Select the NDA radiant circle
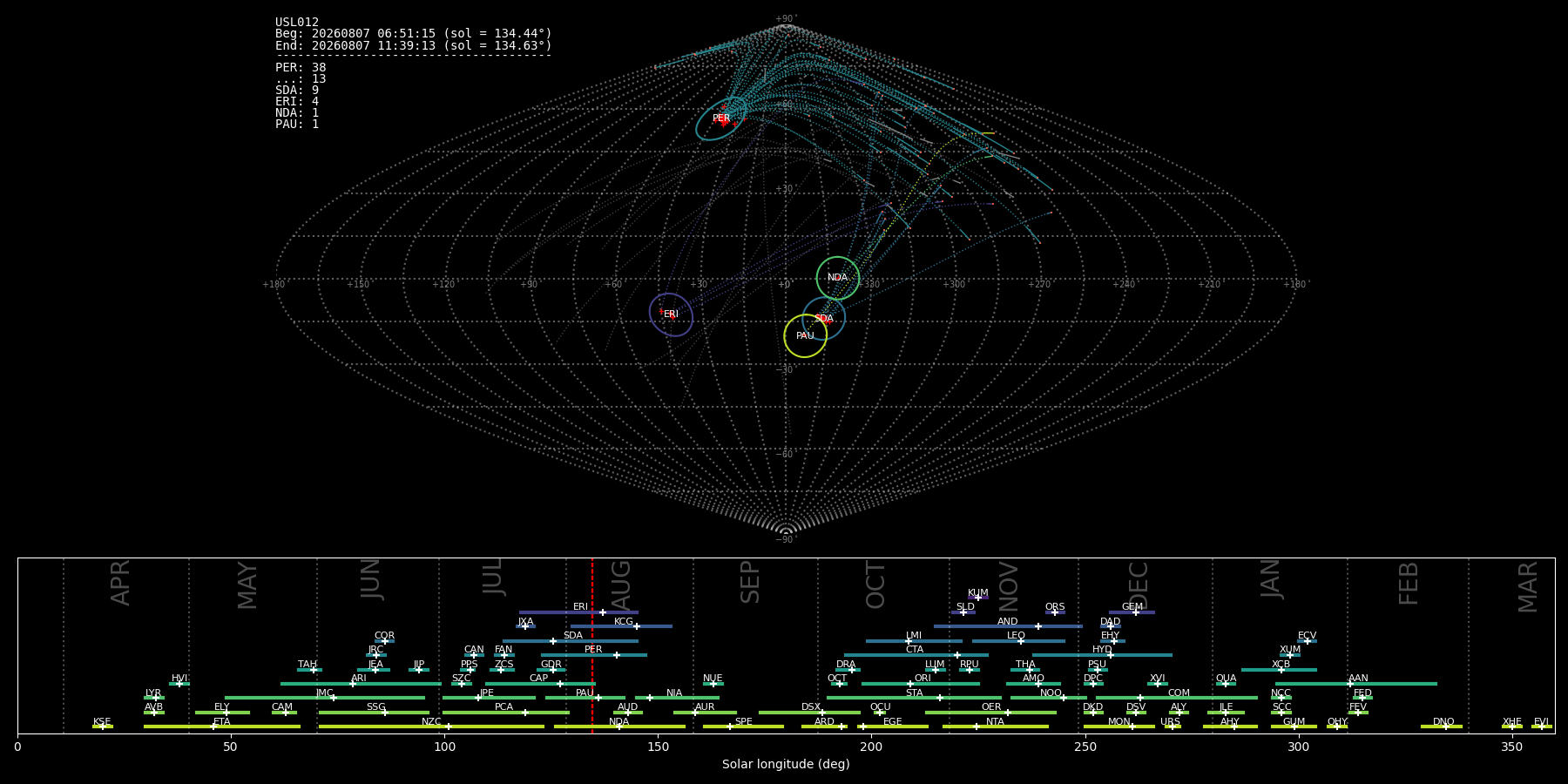 [x=838, y=278]
